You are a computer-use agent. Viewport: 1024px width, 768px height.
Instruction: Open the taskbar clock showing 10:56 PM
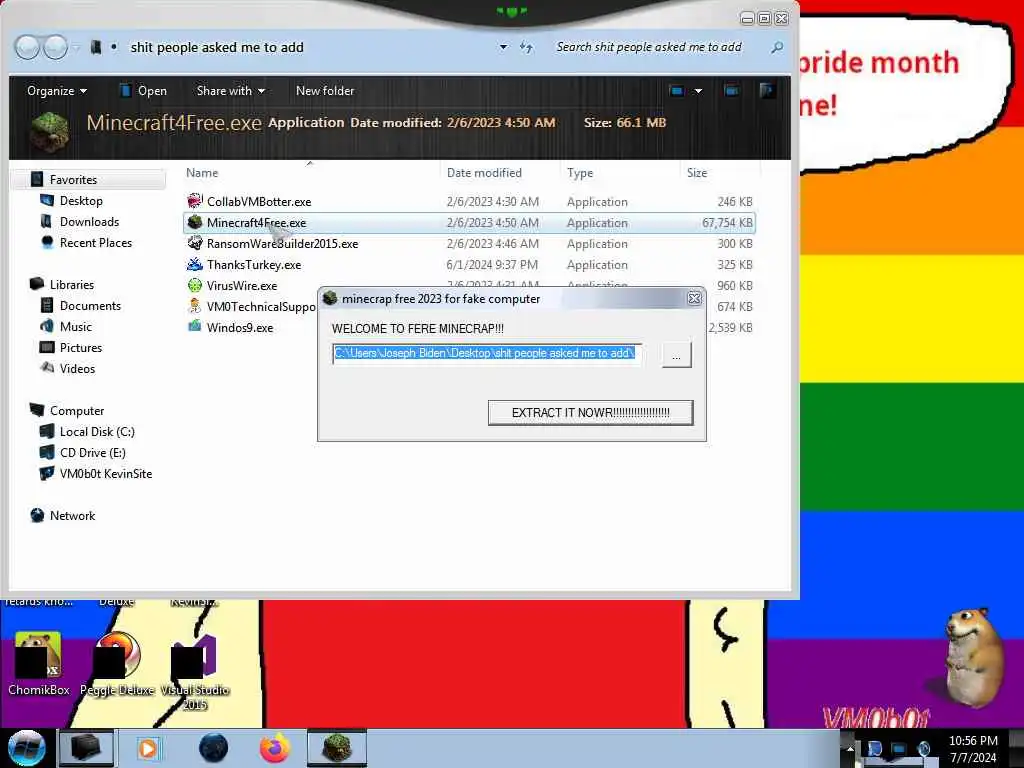pos(973,749)
